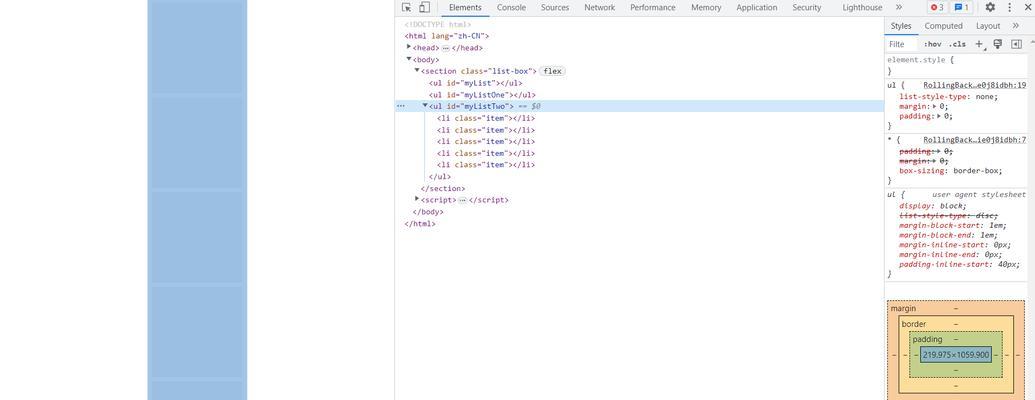Open the Application tab
This screenshot has width=1035, height=400.
click(757, 7)
